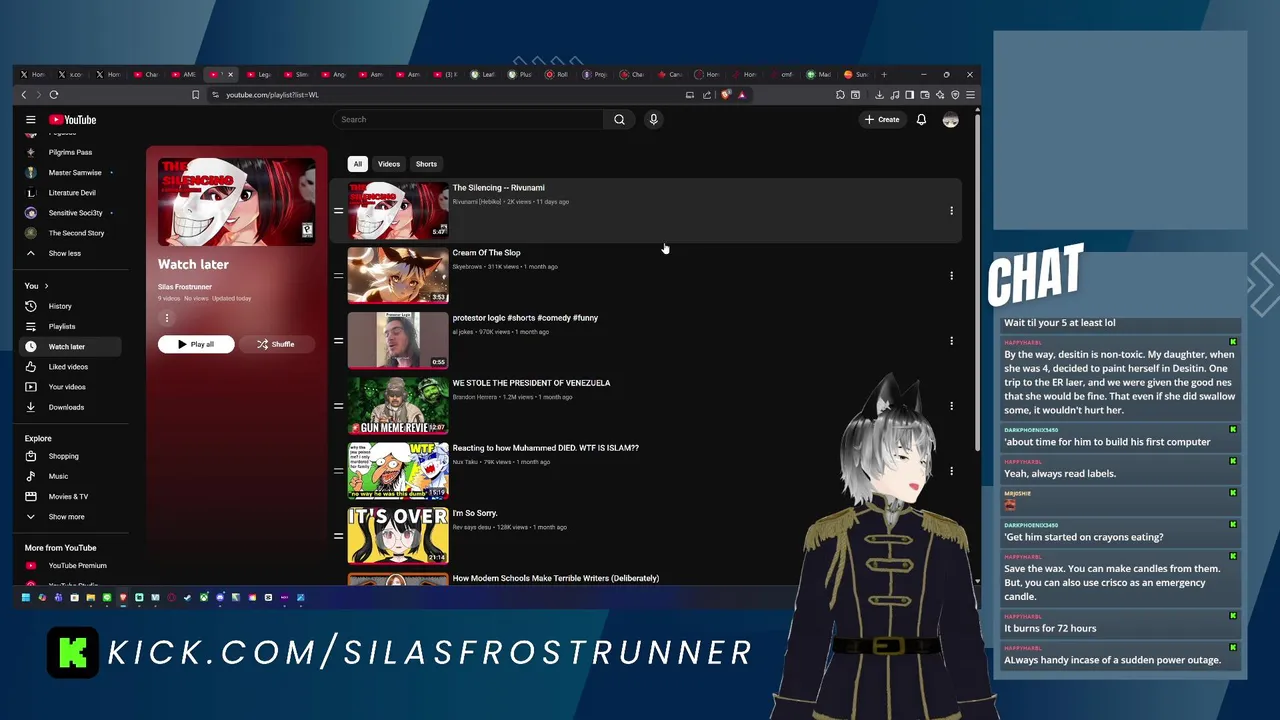Open Xbox app from the taskbar
This screenshot has height=720, width=1280.
[204, 598]
